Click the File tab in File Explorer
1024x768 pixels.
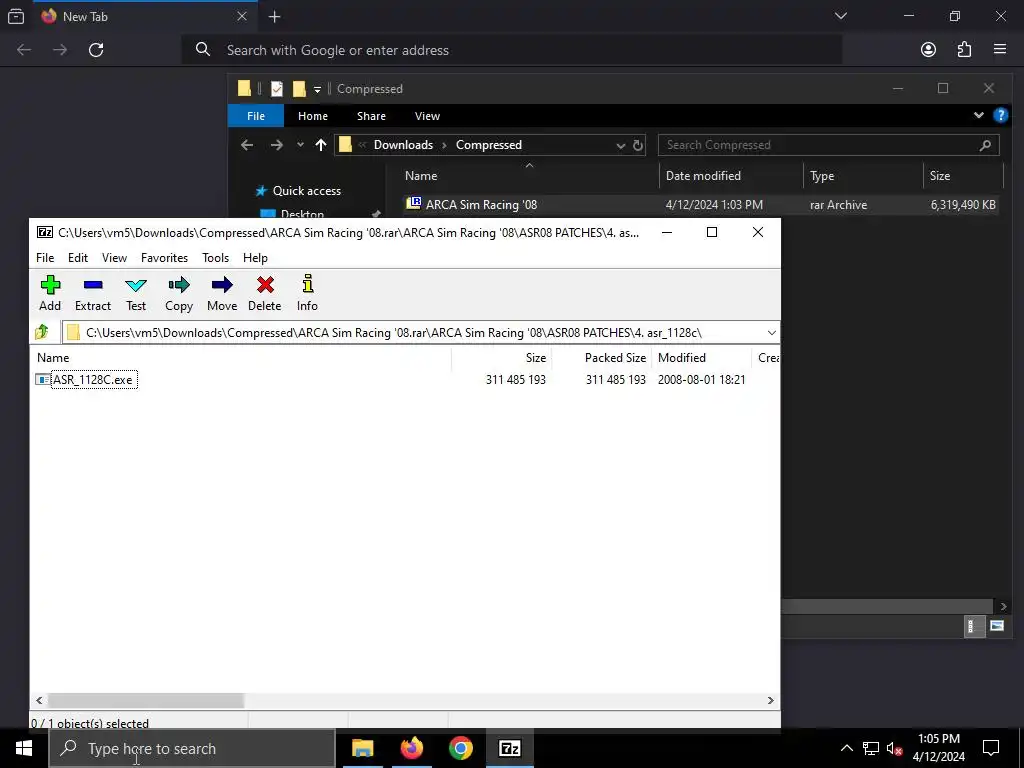click(x=256, y=116)
